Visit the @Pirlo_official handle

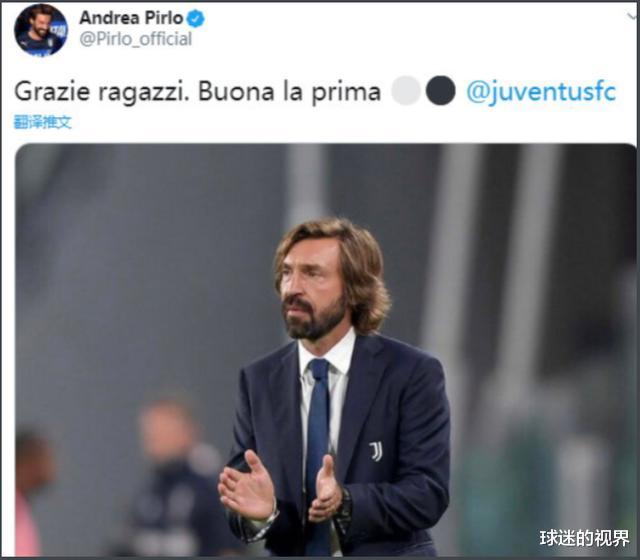click(136, 39)
